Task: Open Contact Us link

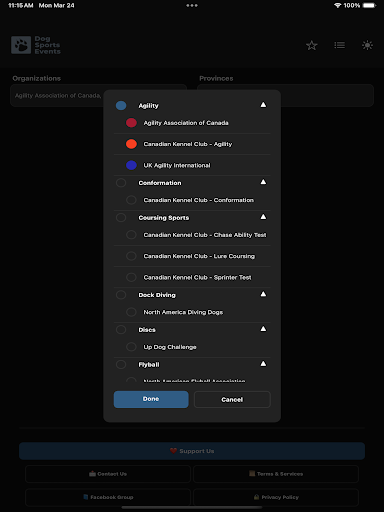Action: (x=108, y=474)
